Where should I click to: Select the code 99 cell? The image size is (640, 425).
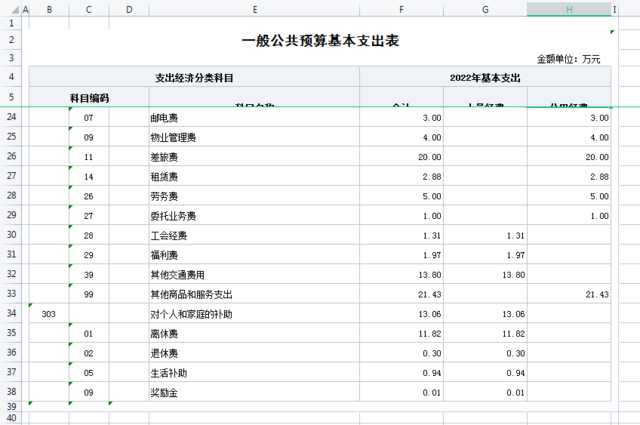point(88,294)
